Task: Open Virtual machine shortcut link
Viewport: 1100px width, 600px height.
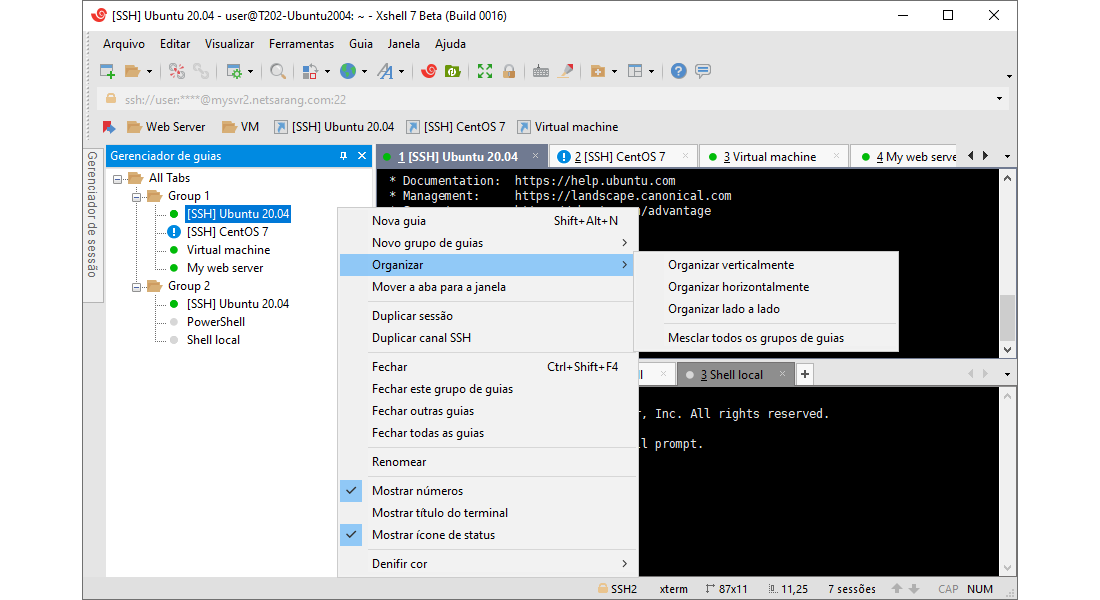Action: click(x=568, y=127)
